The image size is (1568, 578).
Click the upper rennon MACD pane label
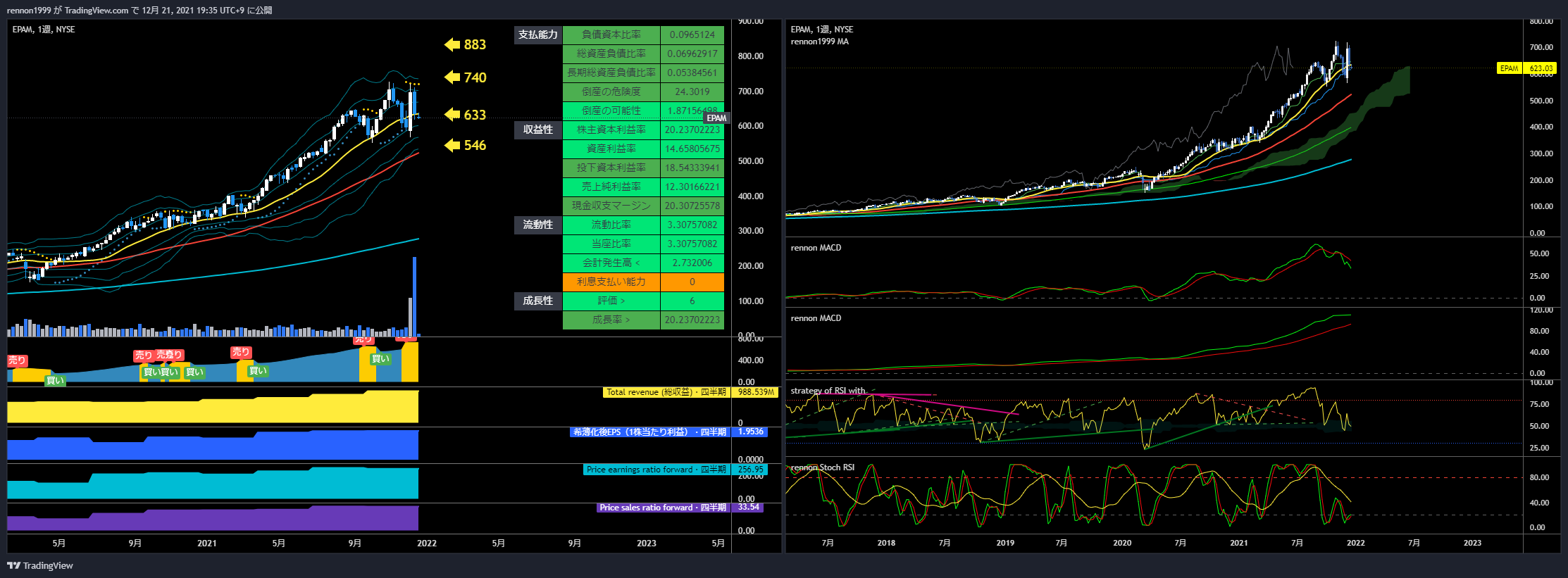tap(816, 248)
